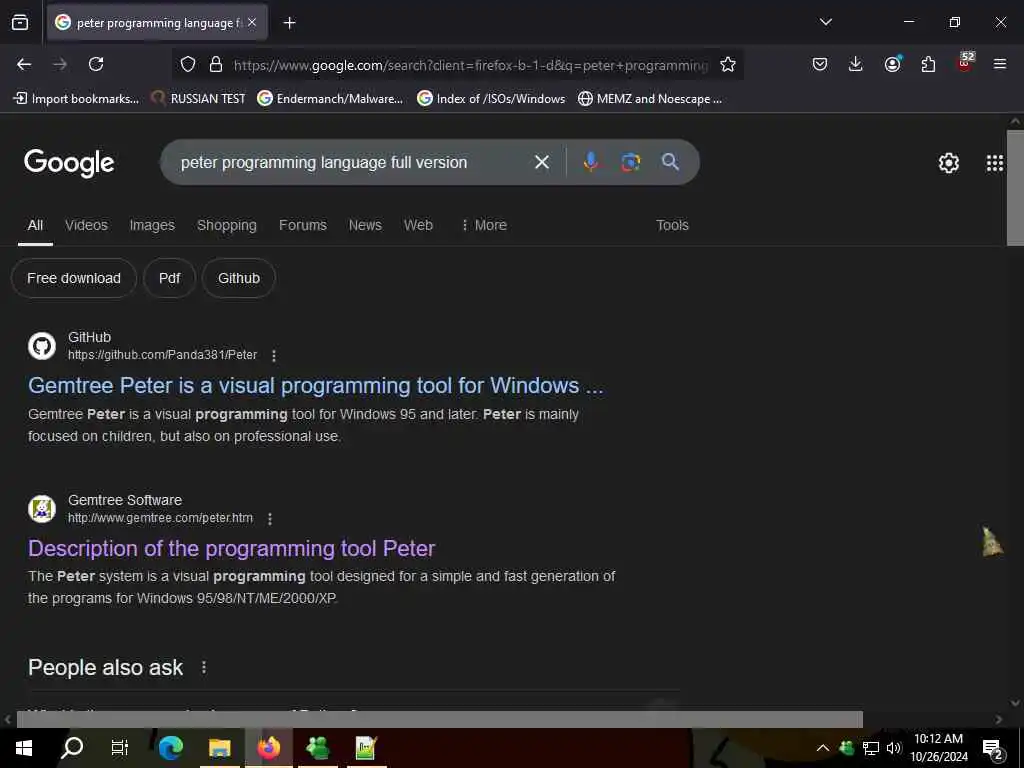Open Description of the programming tool Peter
This screenshot has height=768, width=1024.
[231, 549]
